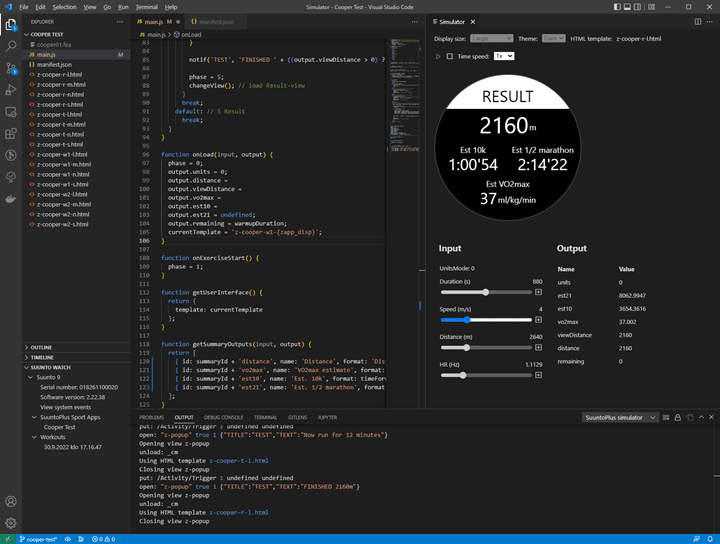
Task: Toggle the secondary side bar layout icon
Action: pos(637,7)
